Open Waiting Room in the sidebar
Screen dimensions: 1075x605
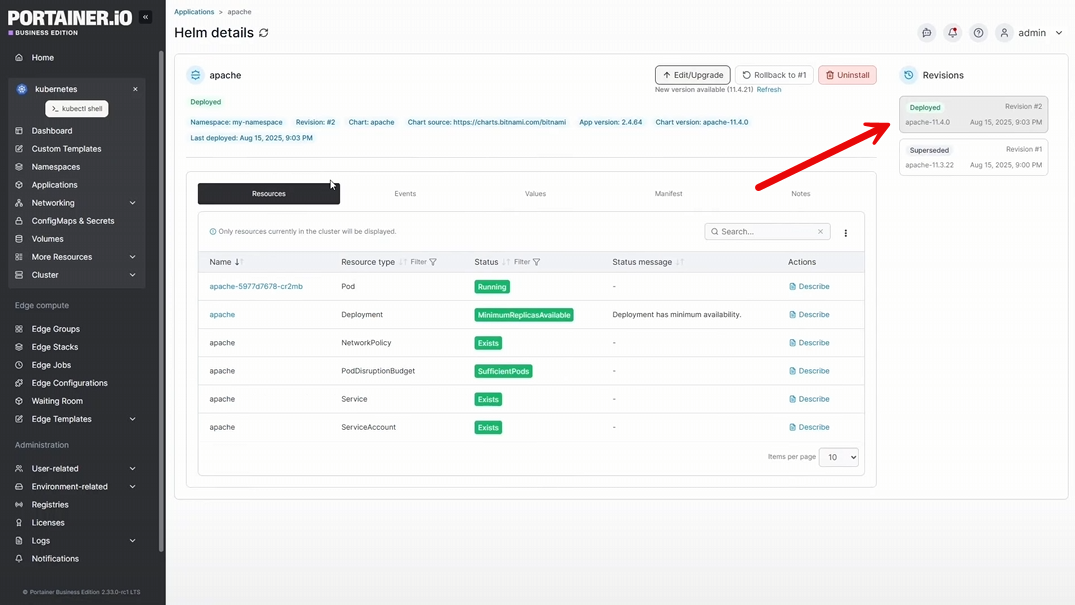click(57, 401)
